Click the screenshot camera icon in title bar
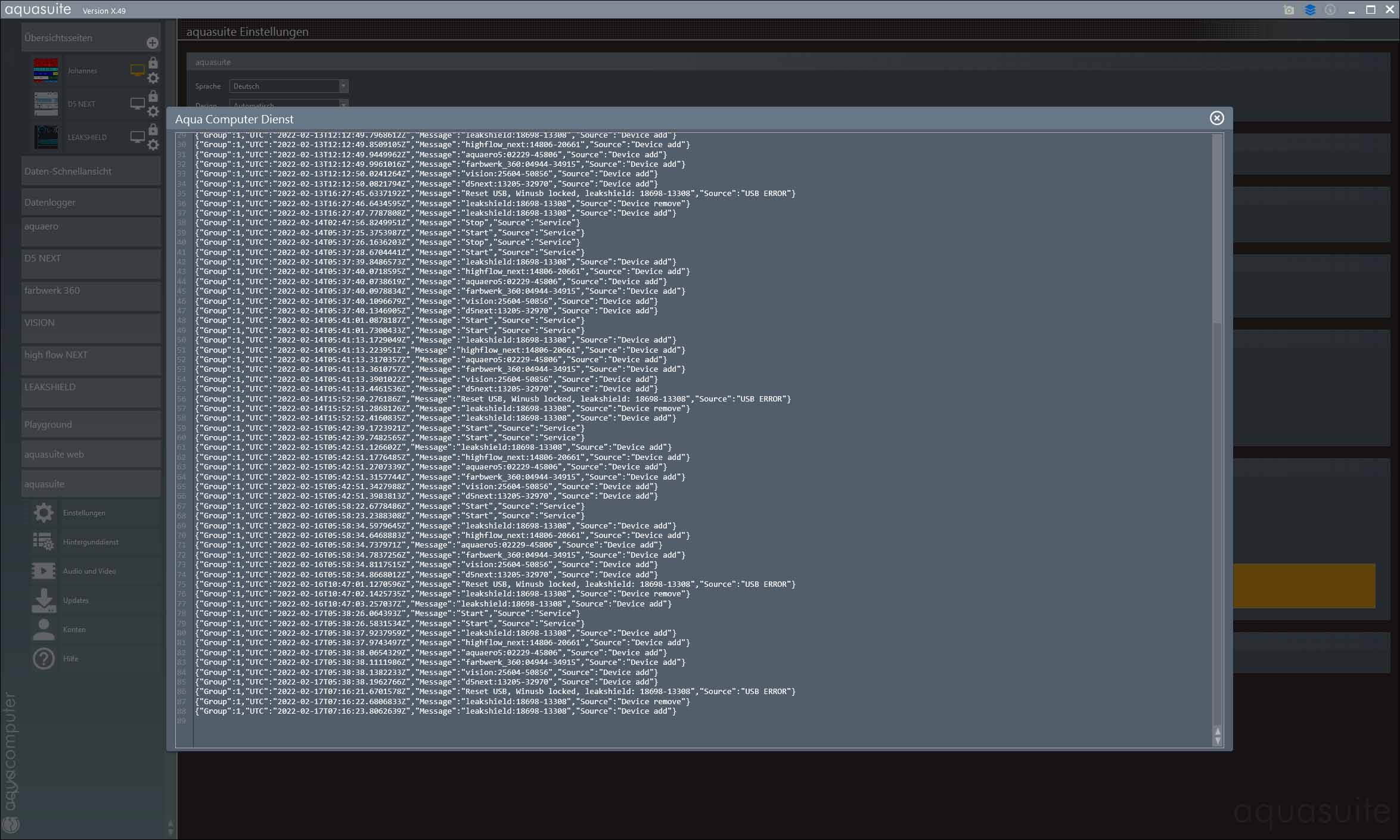The image size is (1400, 840). [1289, 10]
